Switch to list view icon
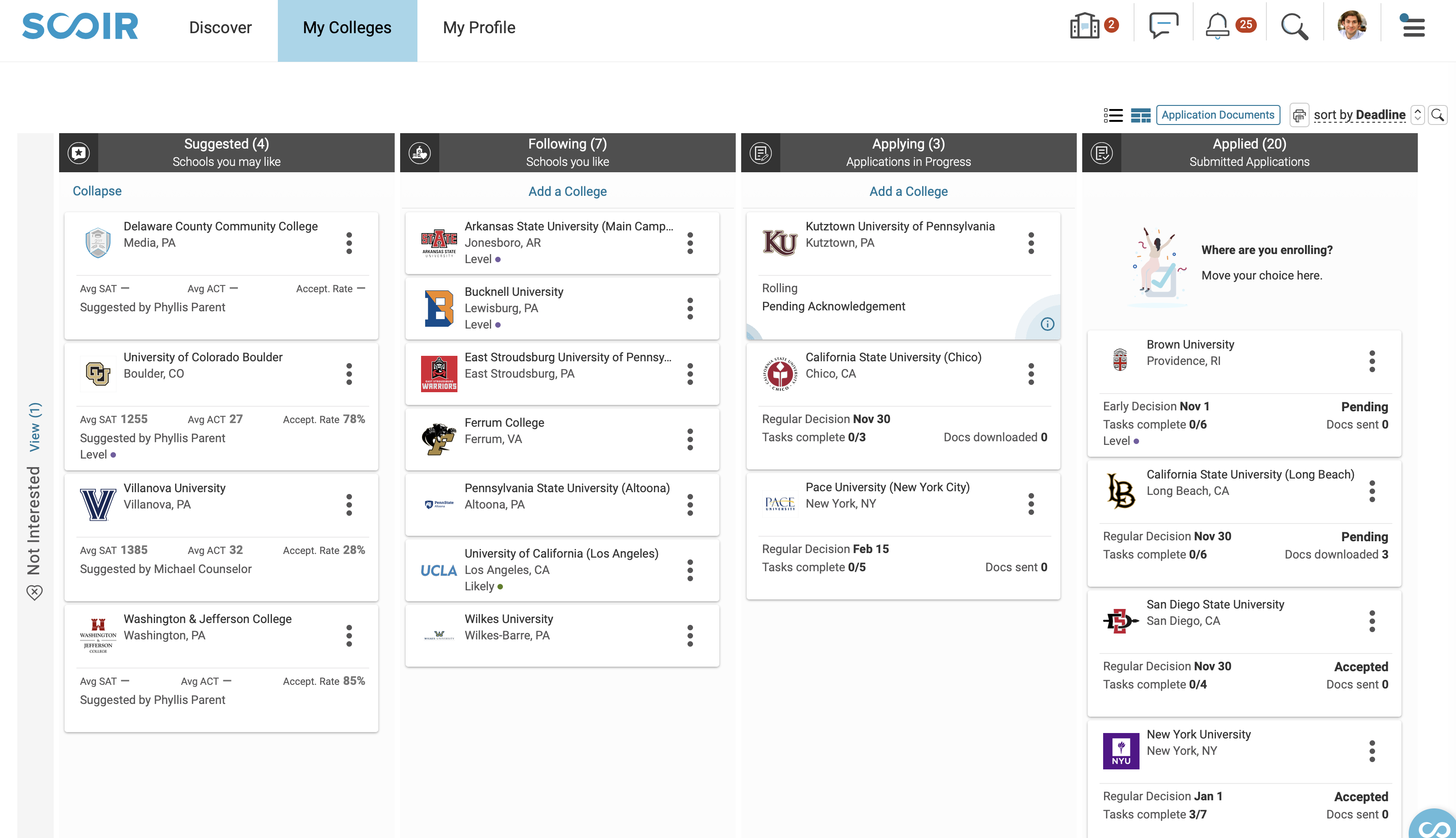This screenshot has height=838, width=1456. point(1113,115)
